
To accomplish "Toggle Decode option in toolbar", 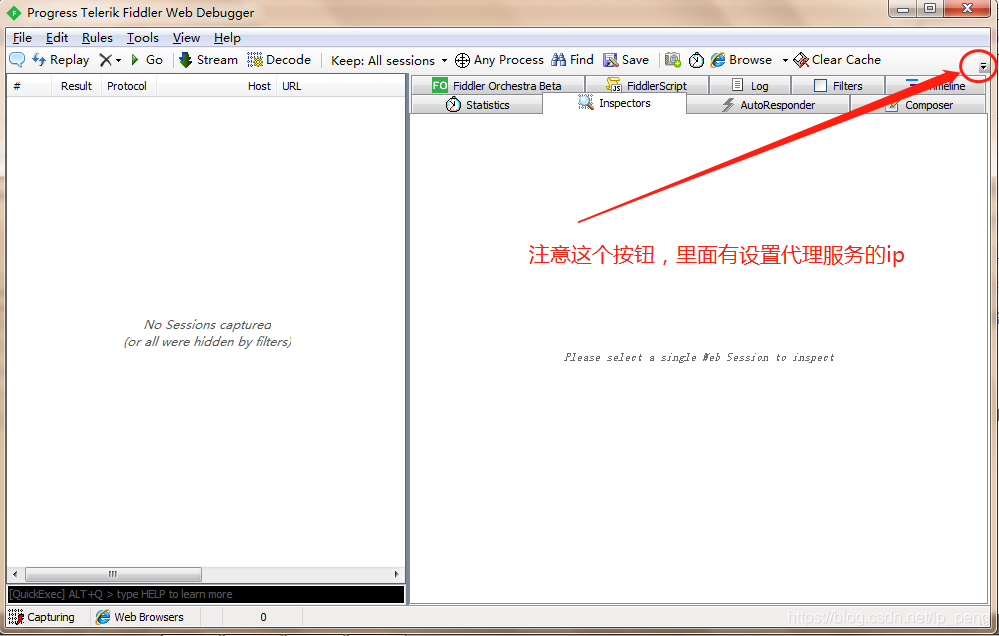I will (279, 60).
